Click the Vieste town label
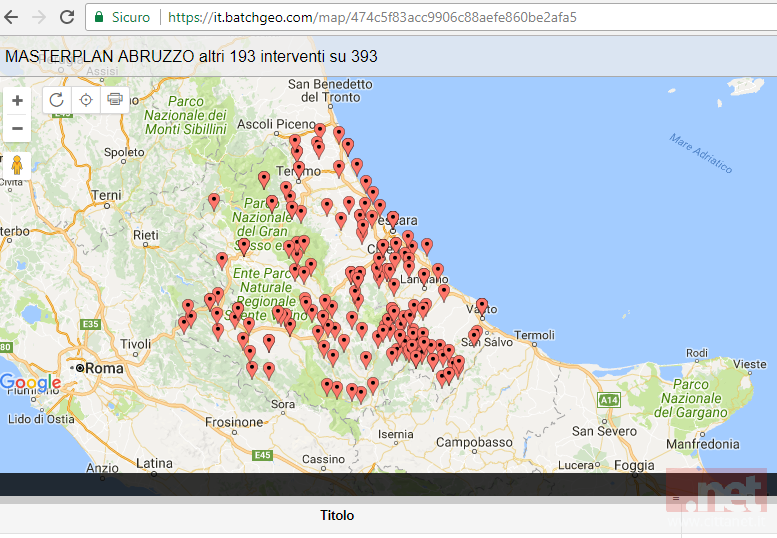This screenshot has height=538, width=777. point(750,364)
